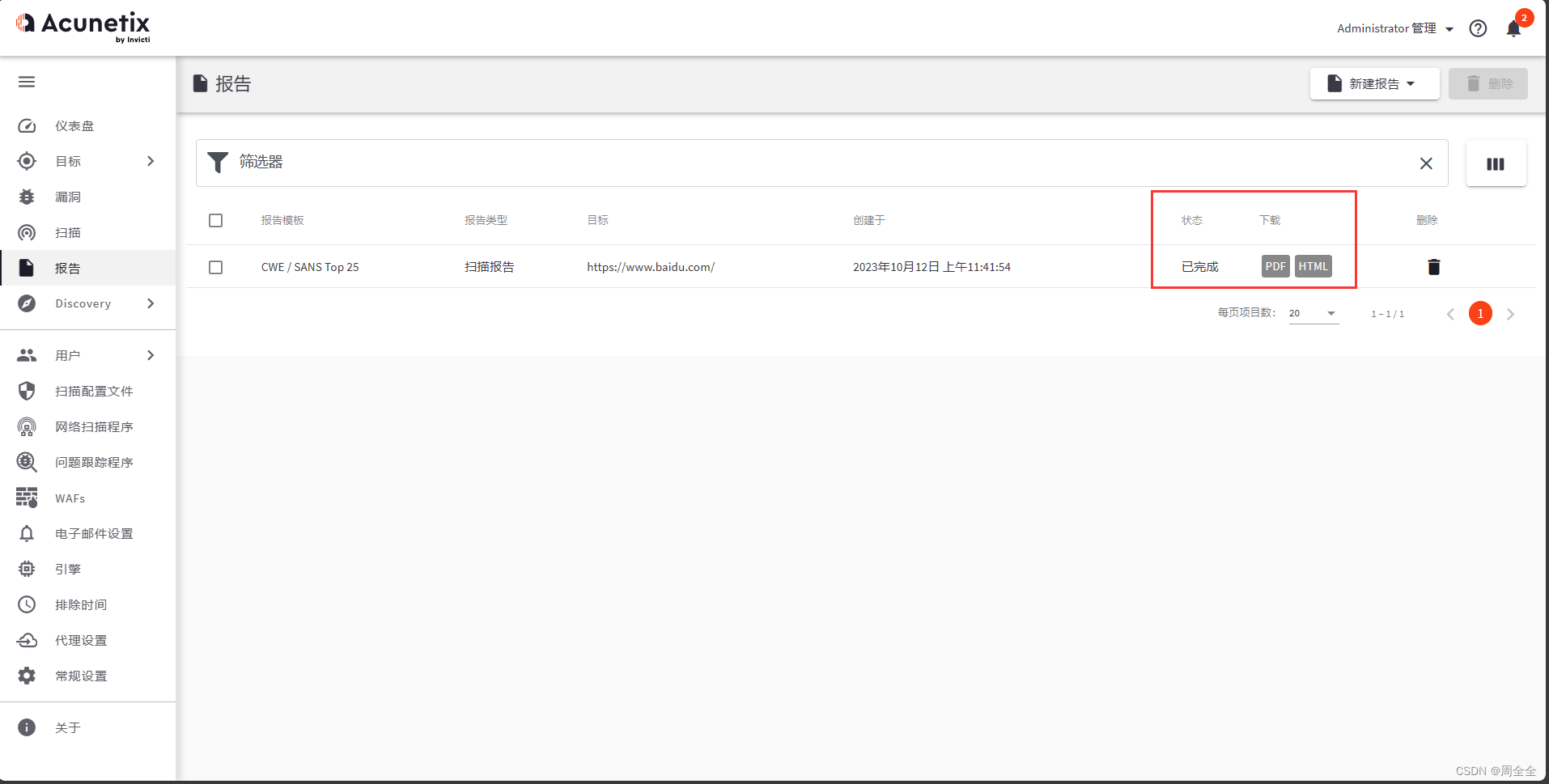Go to next page arrow
This screenshot has height=784, width=1549.
click(x=1510, y=314)
